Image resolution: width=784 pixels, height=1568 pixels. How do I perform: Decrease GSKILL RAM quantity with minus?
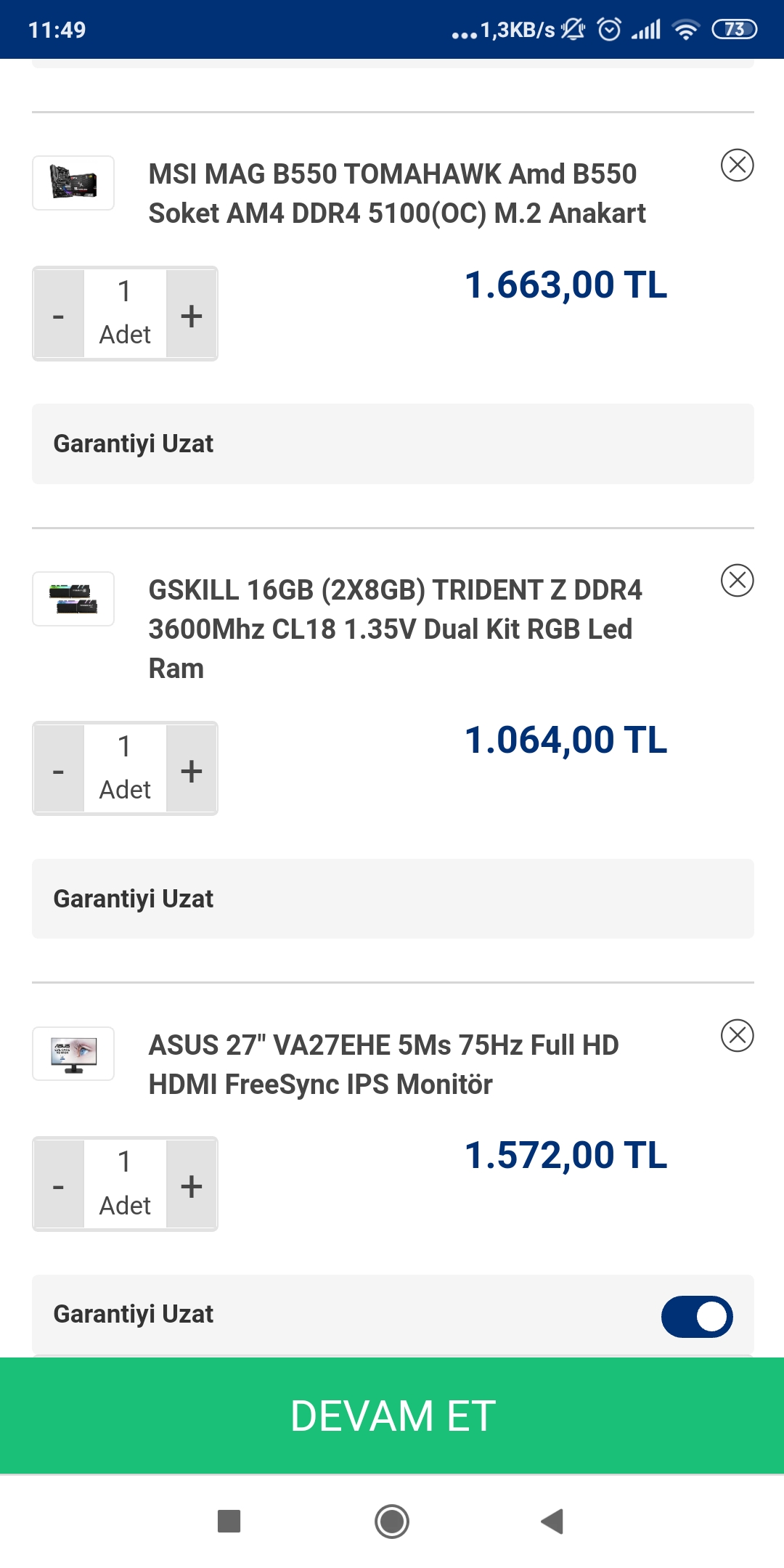[x=59, y=769]
